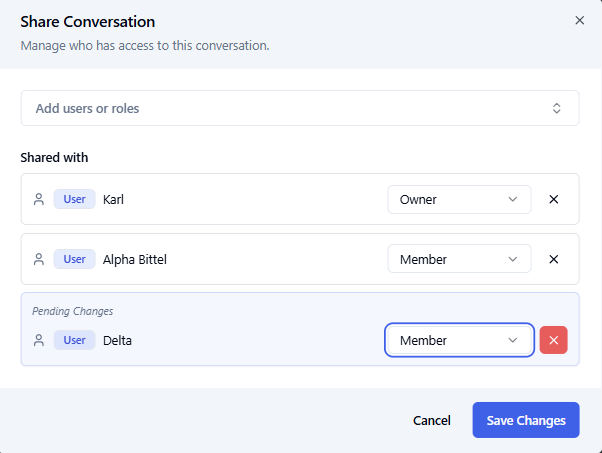The height and width of the screenshot is (453, 602).
Task: Remove Alpha Bittel with the X icon
Action: [x=554, y=259]
